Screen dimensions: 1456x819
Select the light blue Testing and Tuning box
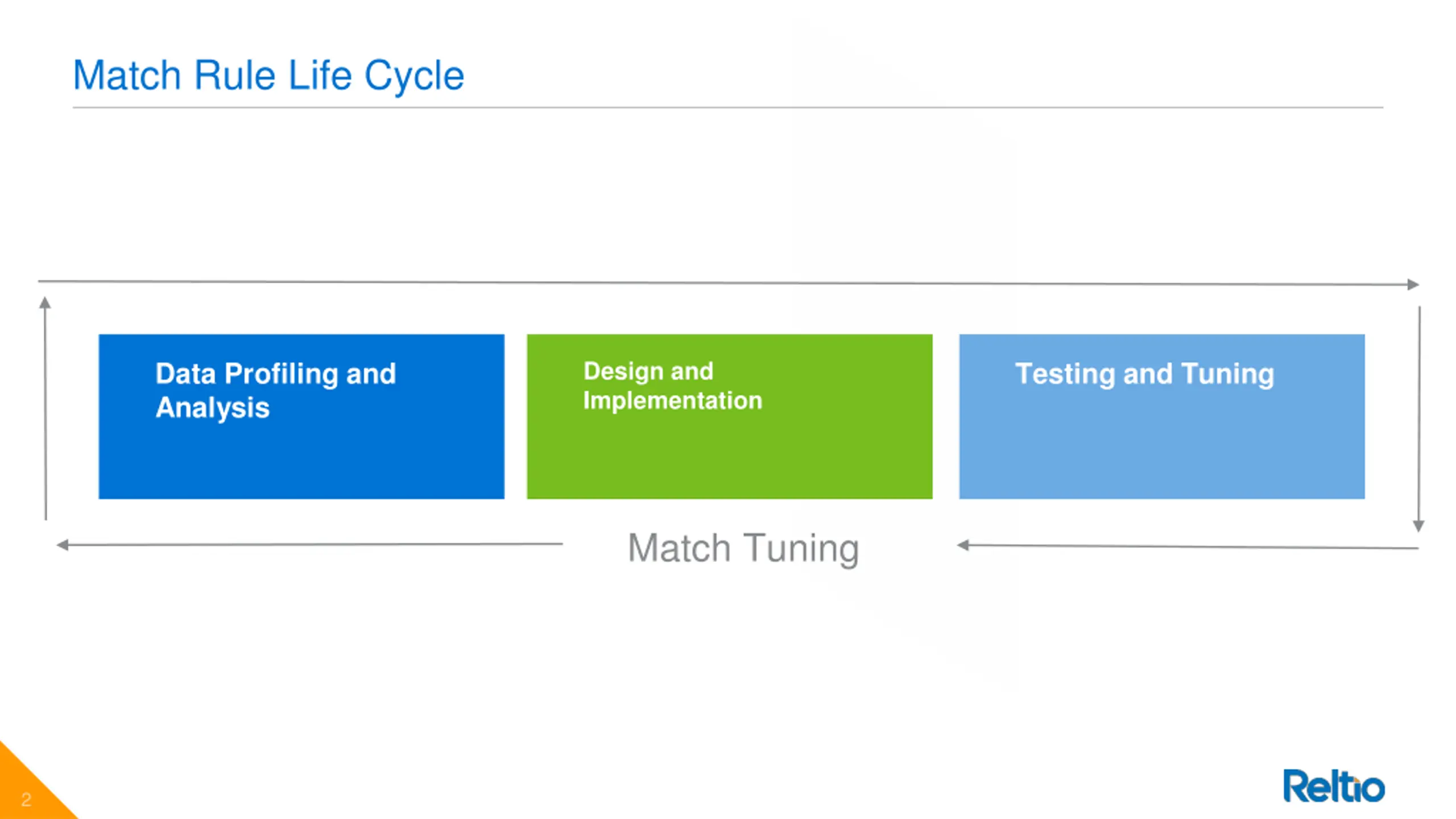[1162, 449]
